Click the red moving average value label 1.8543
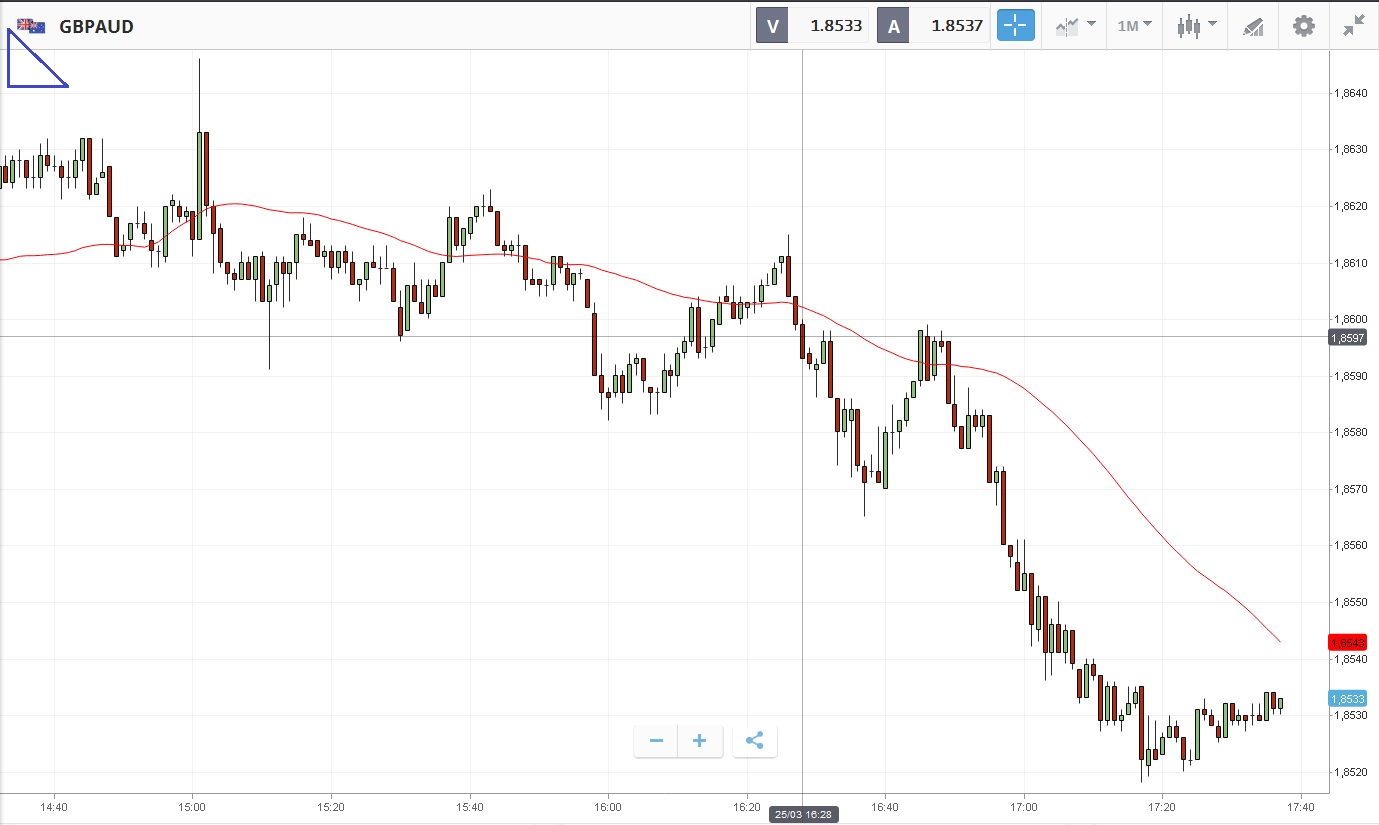This screenshot has width=1379, height=825. pos(1347,642)
